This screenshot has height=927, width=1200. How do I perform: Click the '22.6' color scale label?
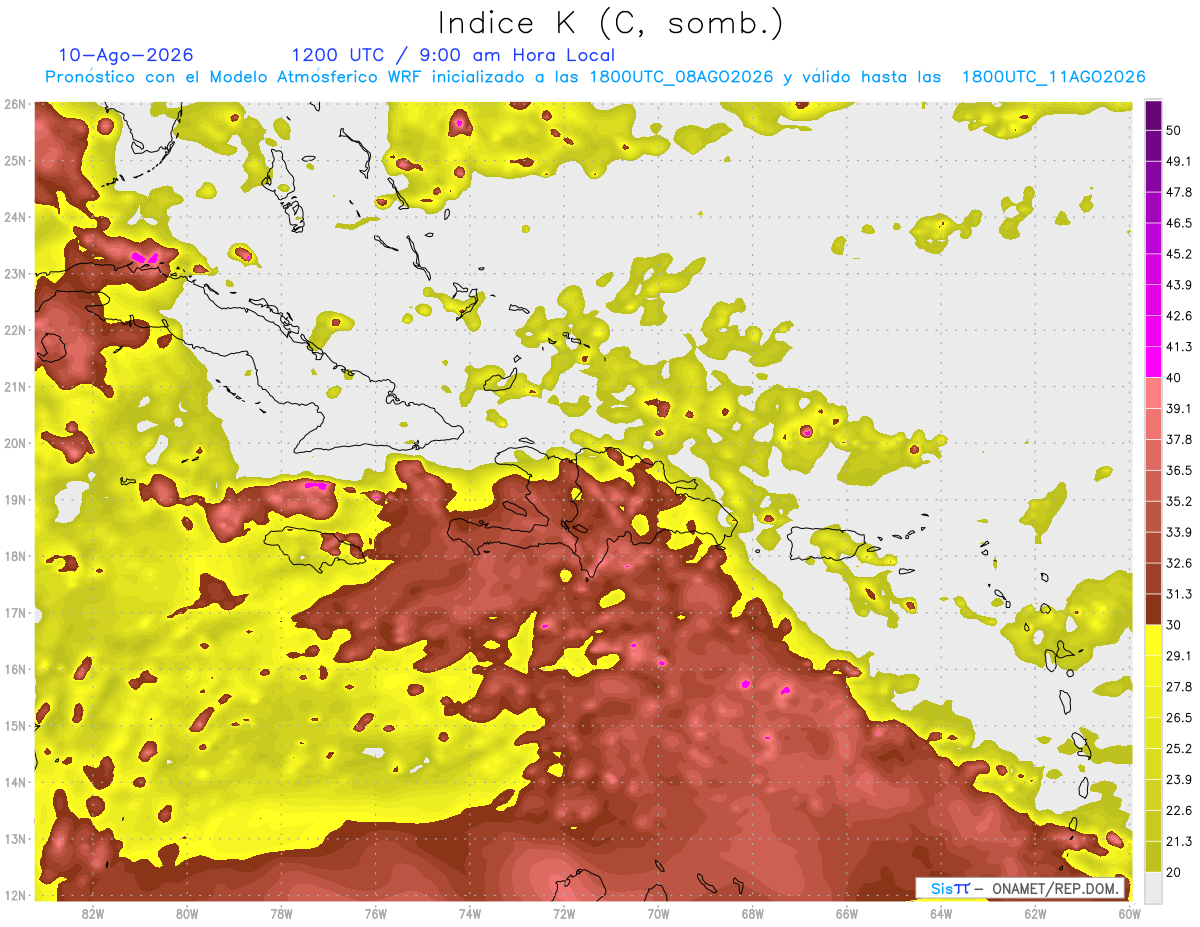click(1178, 810)
